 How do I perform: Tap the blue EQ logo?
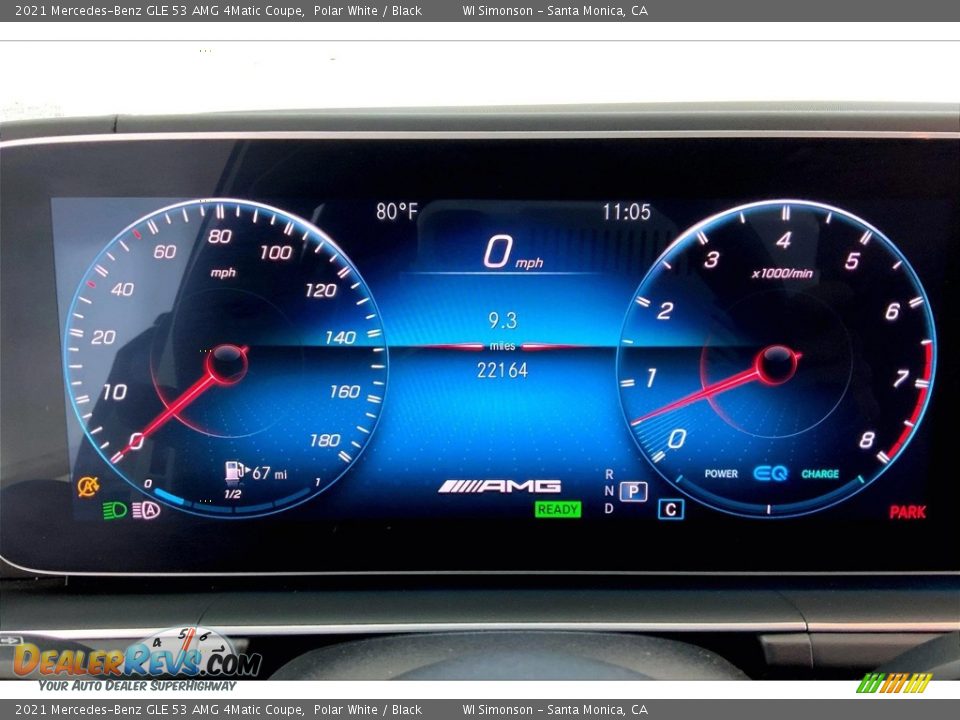click(770, 473)
